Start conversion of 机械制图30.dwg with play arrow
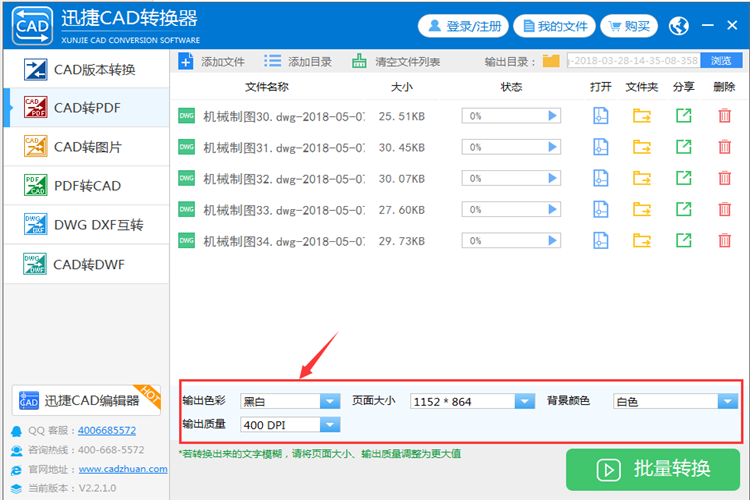The height and width of the screenshot is (500, 750). [x=552, y=116]
